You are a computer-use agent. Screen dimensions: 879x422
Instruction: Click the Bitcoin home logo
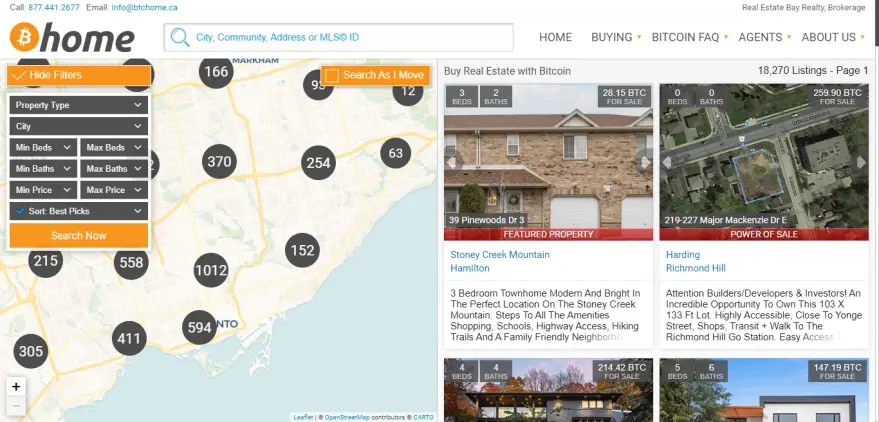coord(72,38)
